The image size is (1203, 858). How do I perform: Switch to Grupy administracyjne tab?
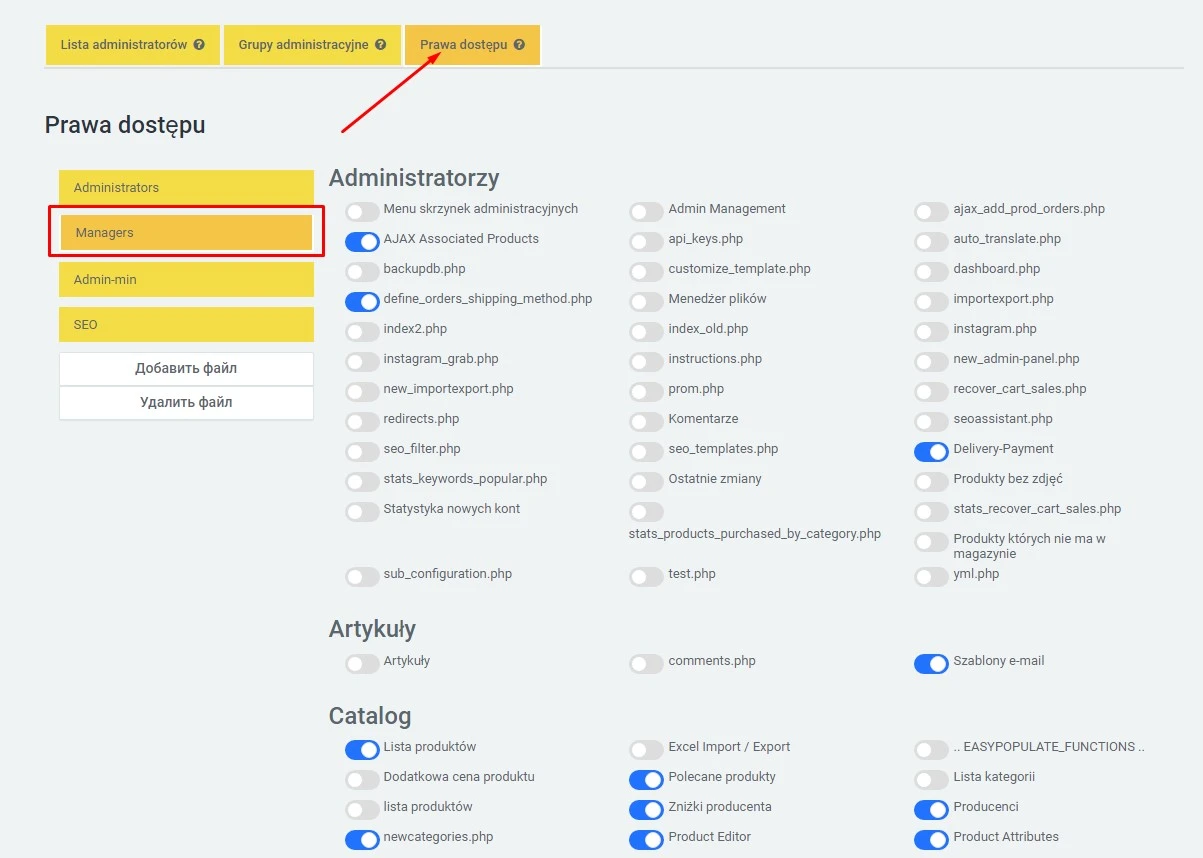tap(303, 45)
